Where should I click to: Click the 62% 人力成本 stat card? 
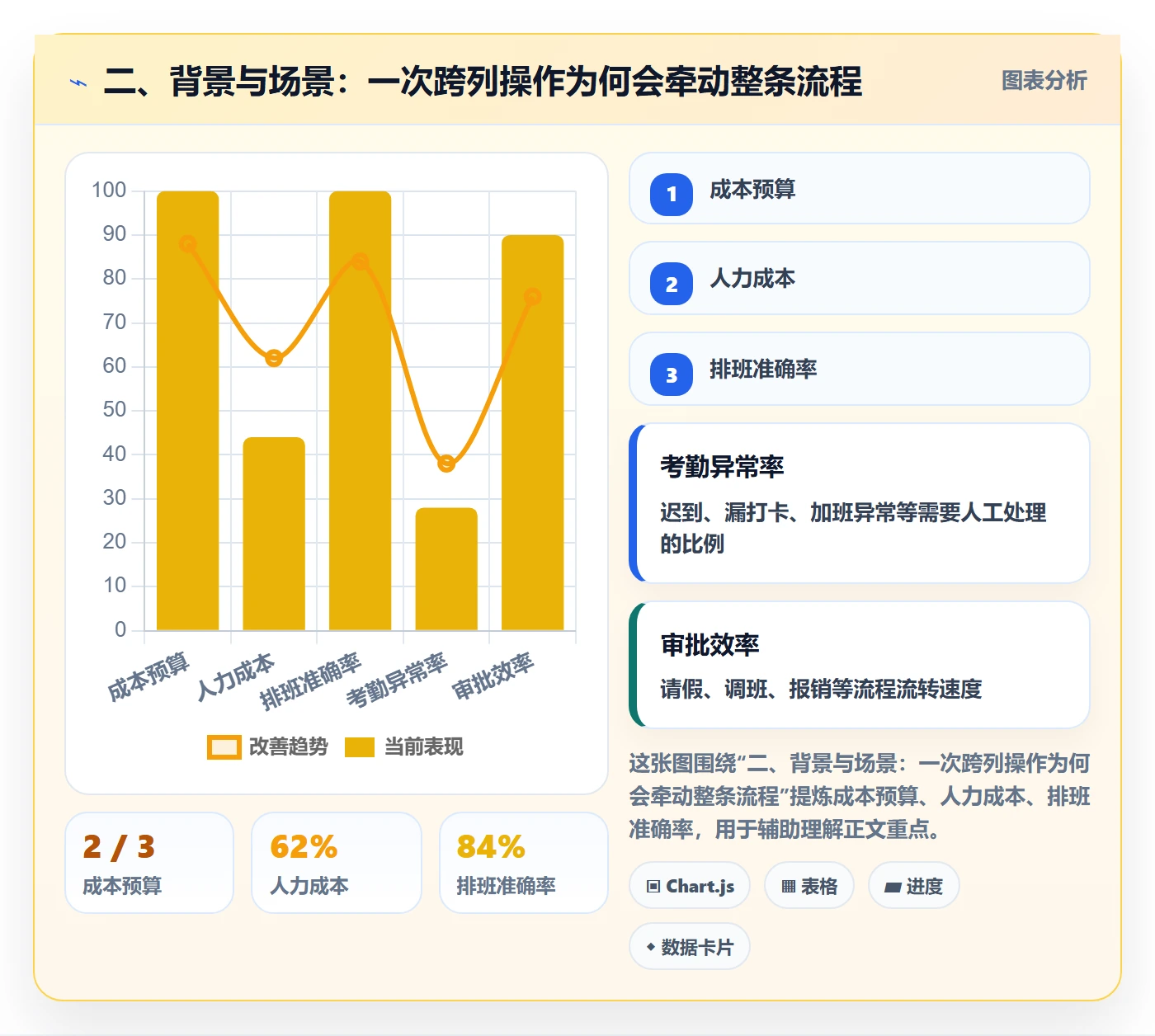pyautogui.click(x=337, y=863)
